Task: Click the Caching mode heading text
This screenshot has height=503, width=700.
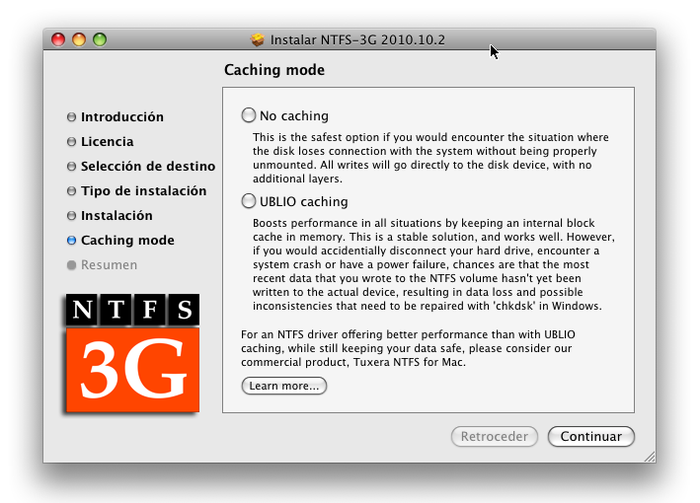Action: tap(274, 70)
